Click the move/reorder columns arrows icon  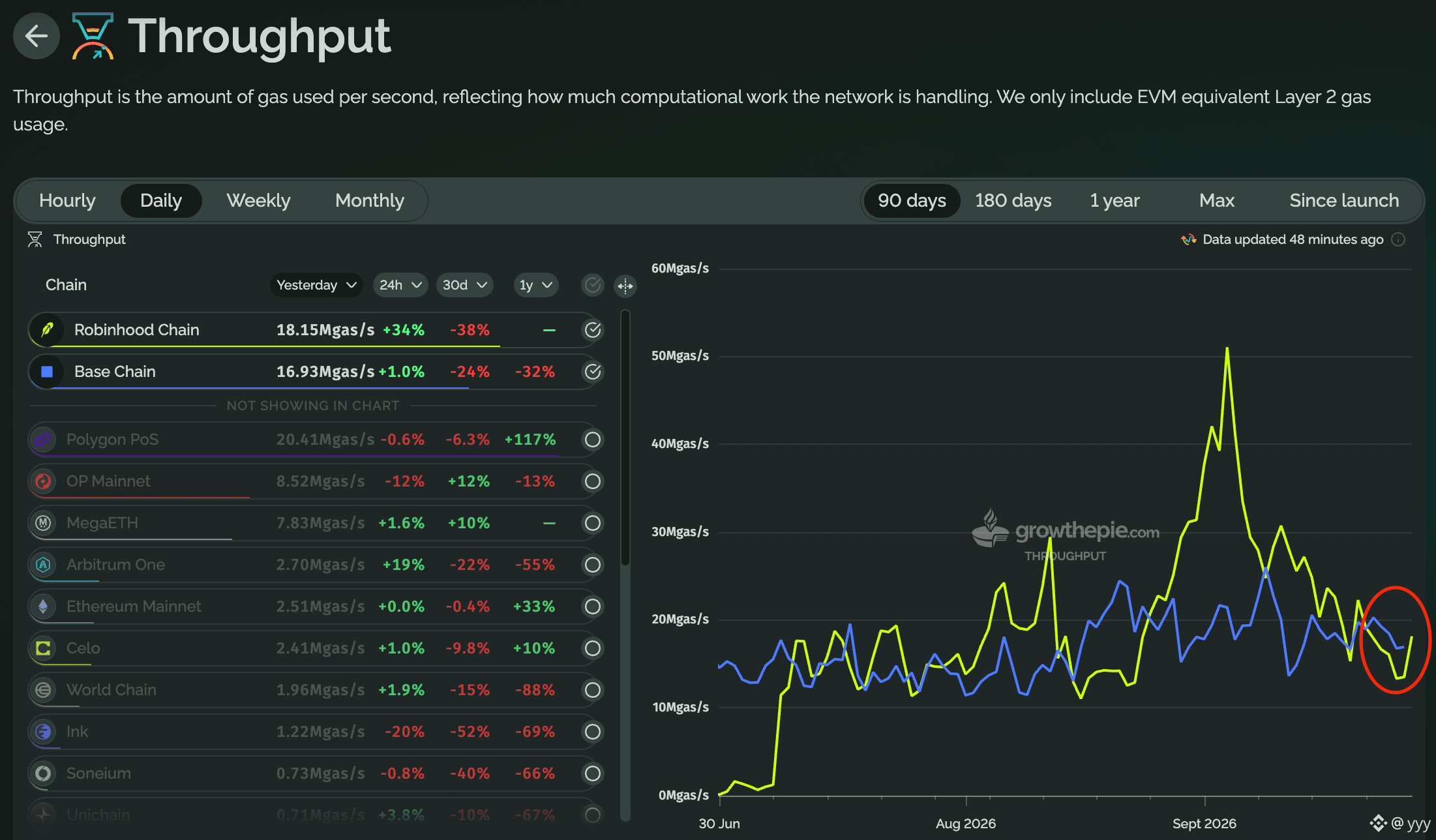click(625, 286)
